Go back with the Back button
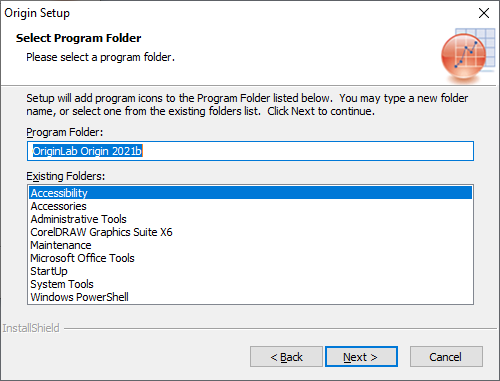This screenshot has width=500, height=381. tap(286, 357)
